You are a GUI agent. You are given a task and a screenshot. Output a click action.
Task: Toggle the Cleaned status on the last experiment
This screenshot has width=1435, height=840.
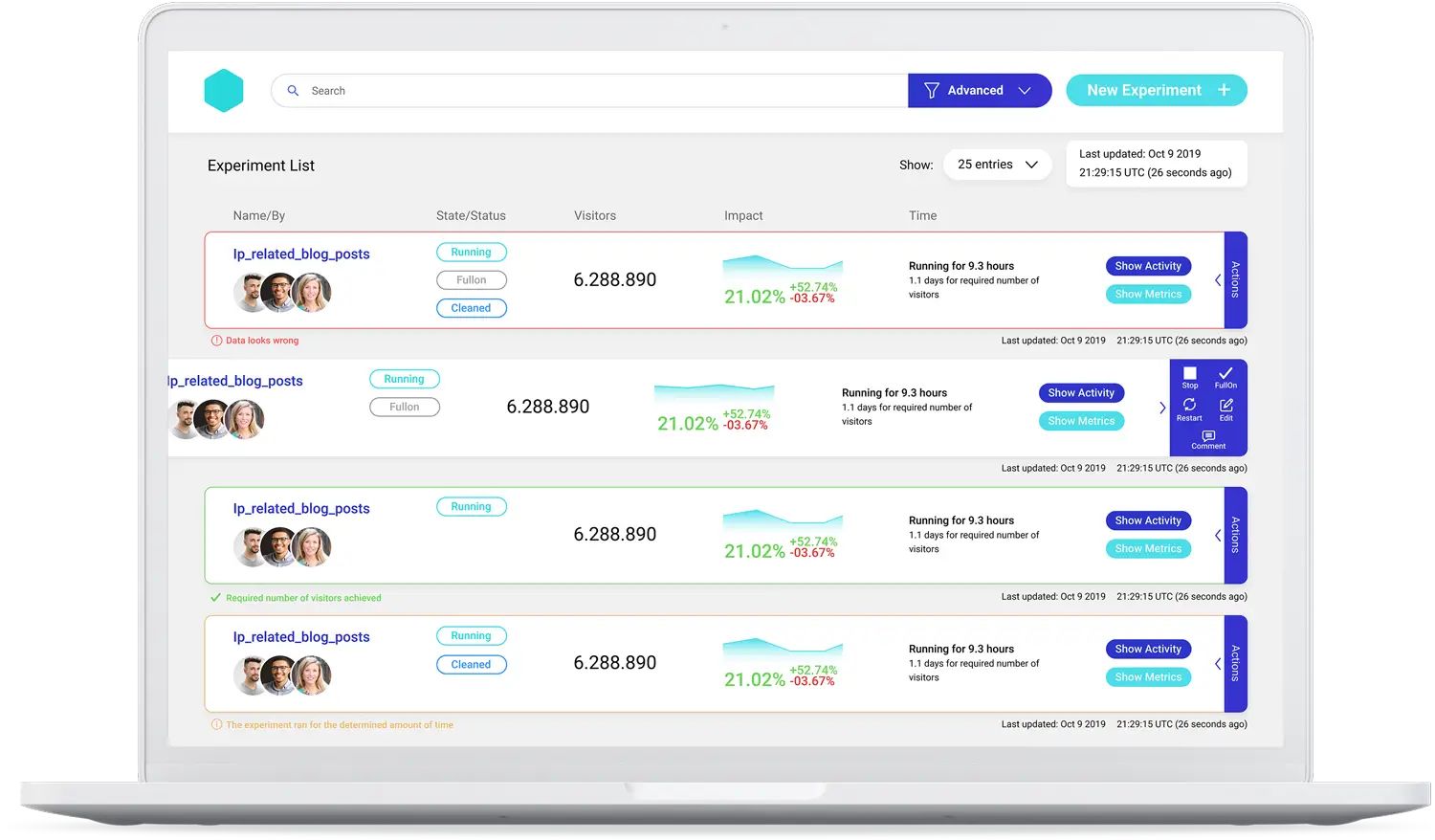coord(471,664)
